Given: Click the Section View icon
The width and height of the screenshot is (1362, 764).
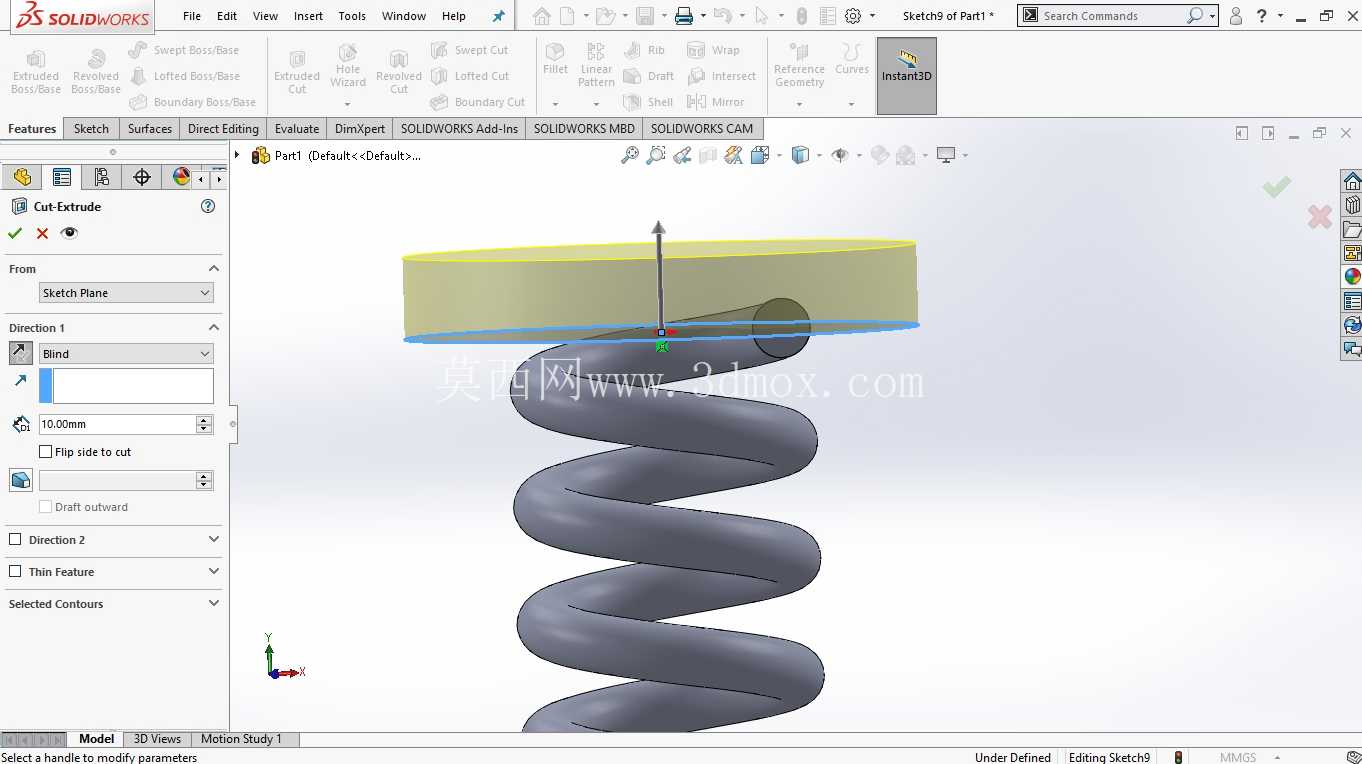Looking at the screenshot, I should (708, 155).
